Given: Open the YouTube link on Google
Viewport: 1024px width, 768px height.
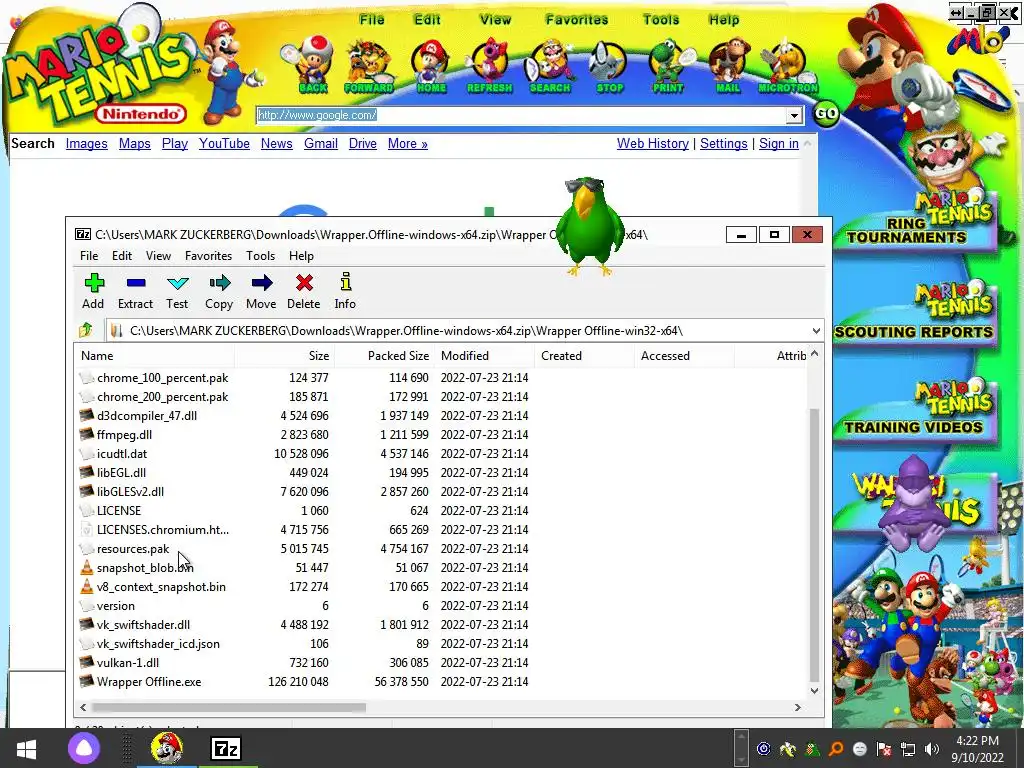Looking at the screenshot, I should [x=224, y=144].
